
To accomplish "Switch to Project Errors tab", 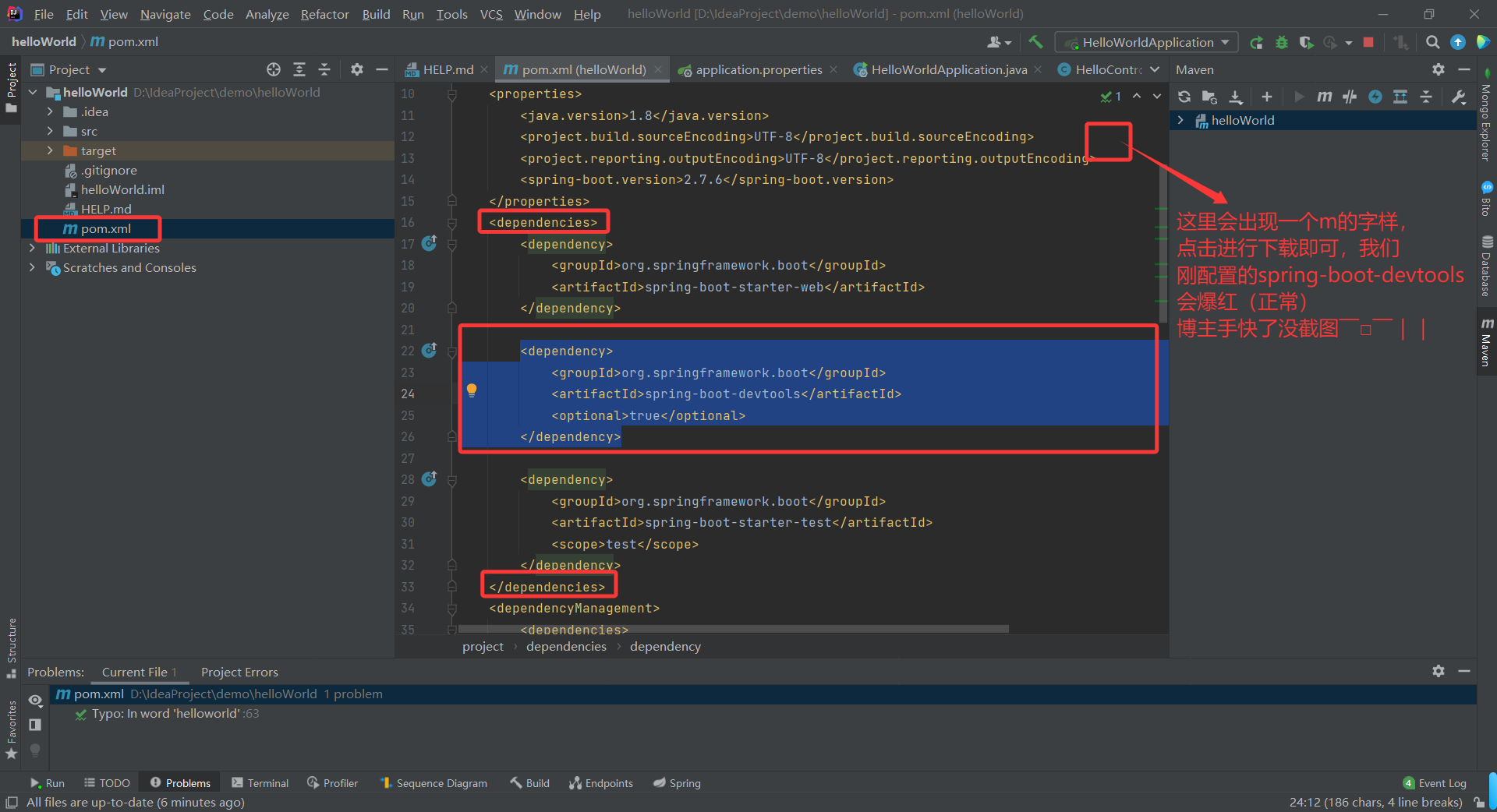I will pyautogui.click(x=239, y=672).
